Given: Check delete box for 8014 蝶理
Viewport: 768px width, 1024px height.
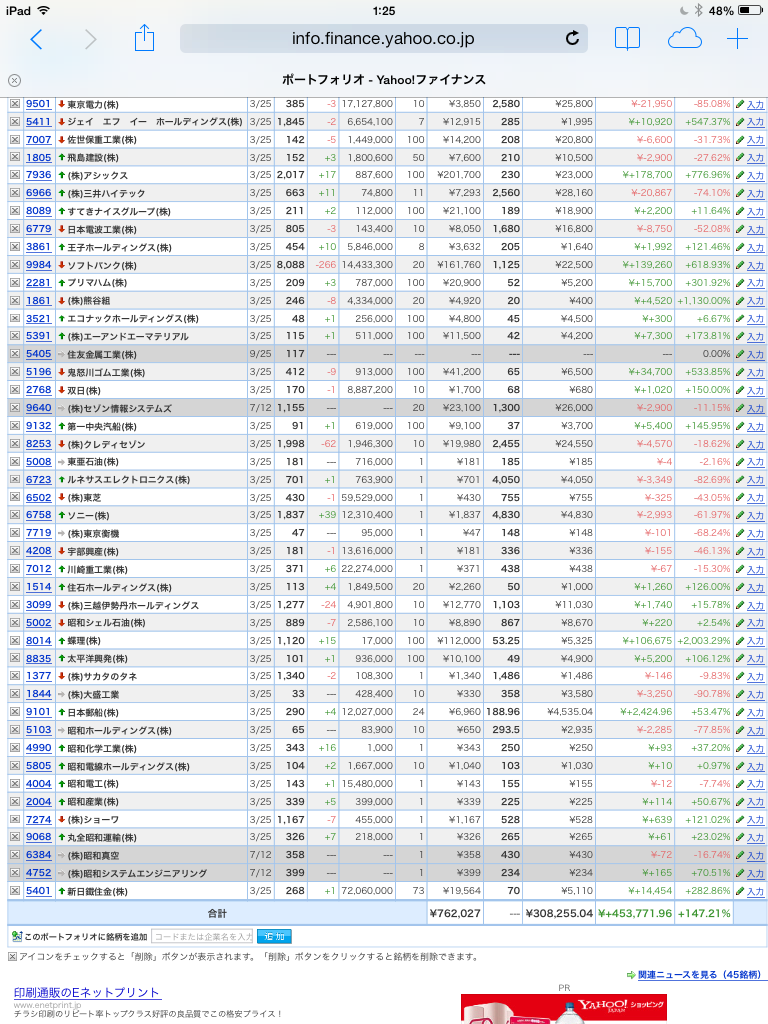Looking at the screenshot, I should point(14,641).
